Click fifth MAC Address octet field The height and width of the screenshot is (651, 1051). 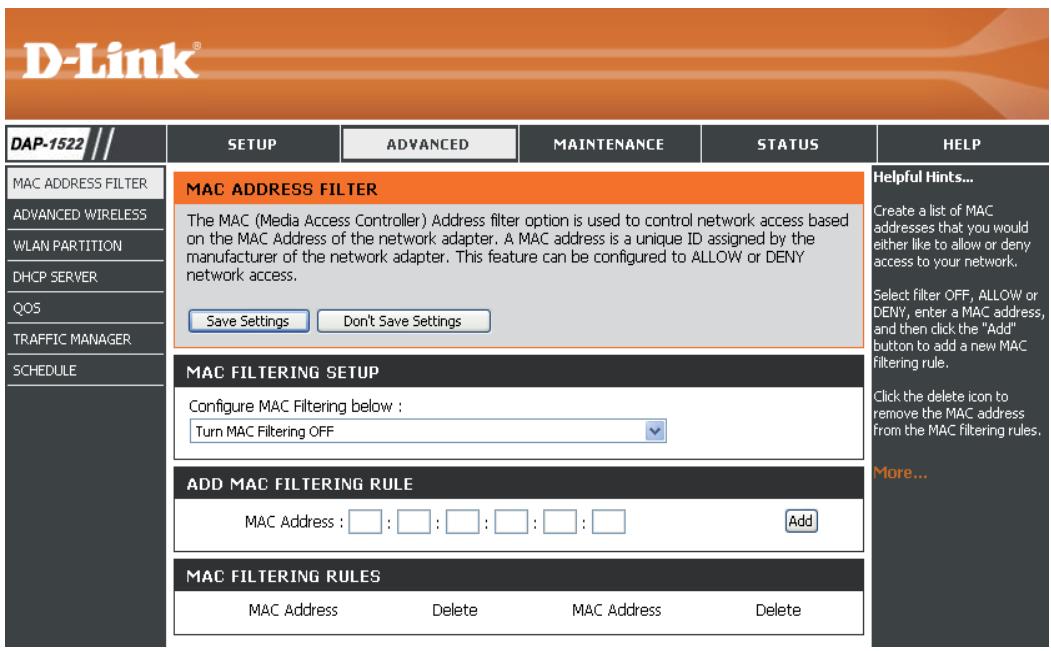click(x=560, y=522)
